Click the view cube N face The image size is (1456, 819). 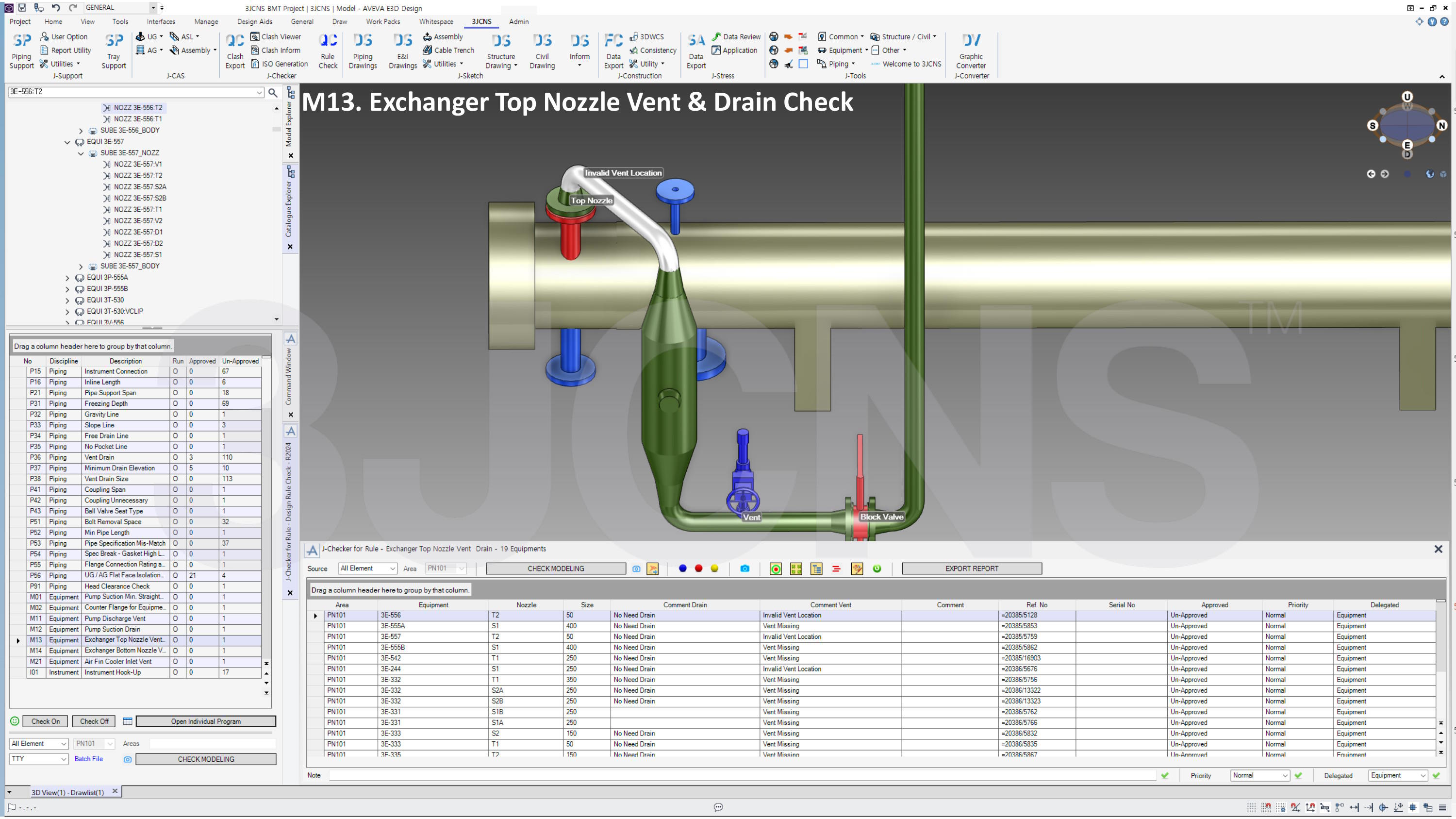[x=1441, y=125]
